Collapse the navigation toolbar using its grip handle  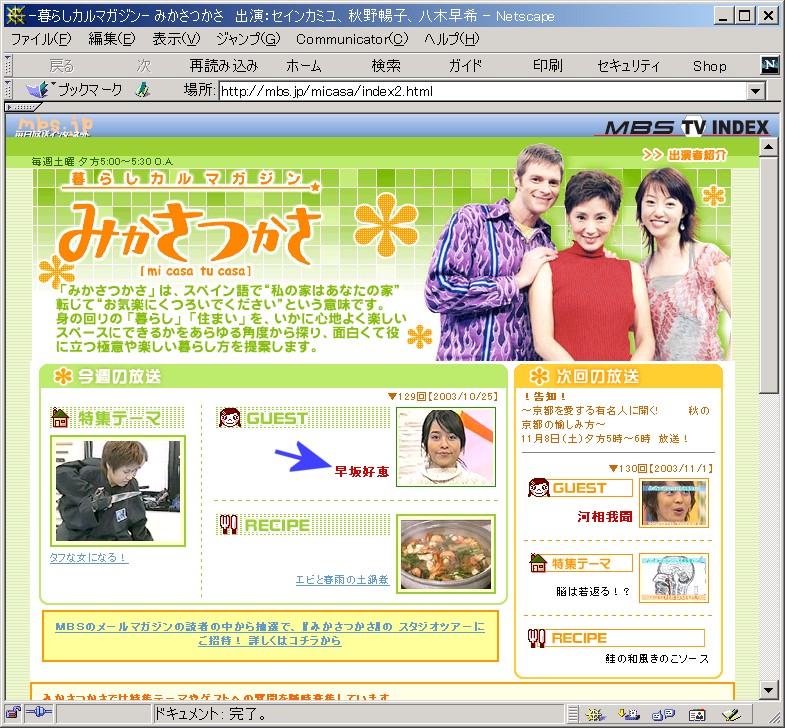point(8,65)
